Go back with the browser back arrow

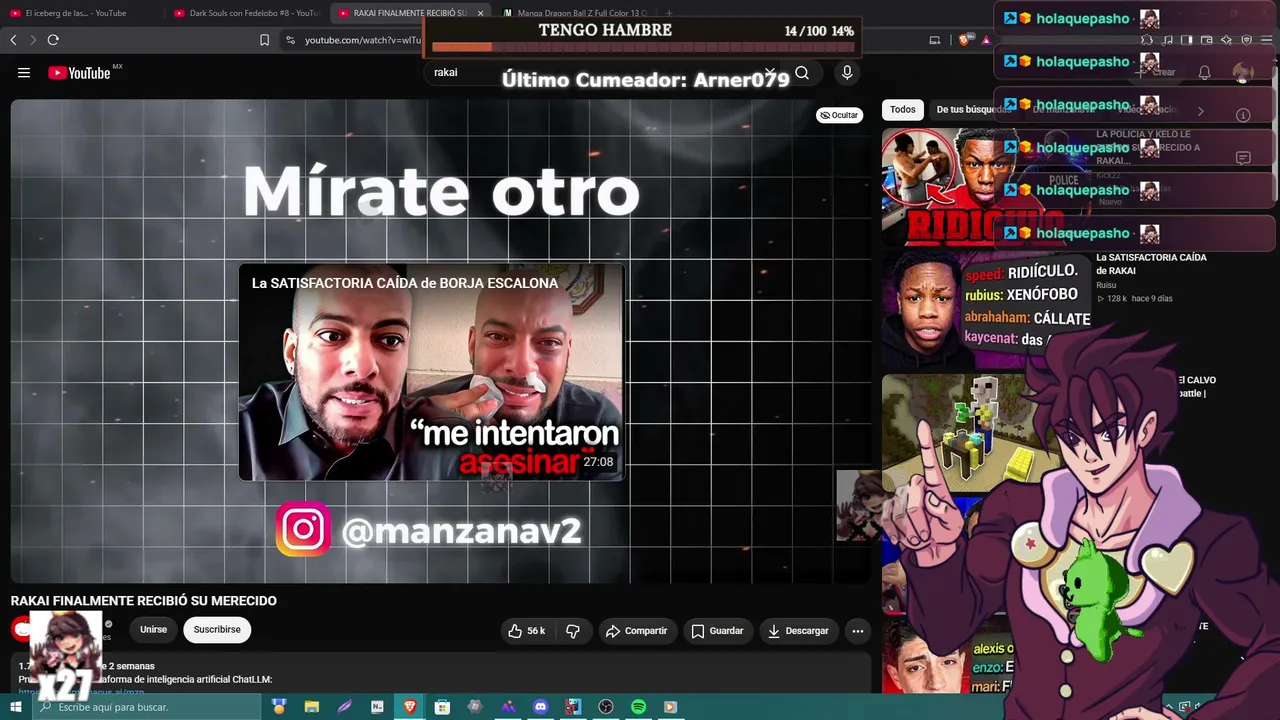[13, 40]
